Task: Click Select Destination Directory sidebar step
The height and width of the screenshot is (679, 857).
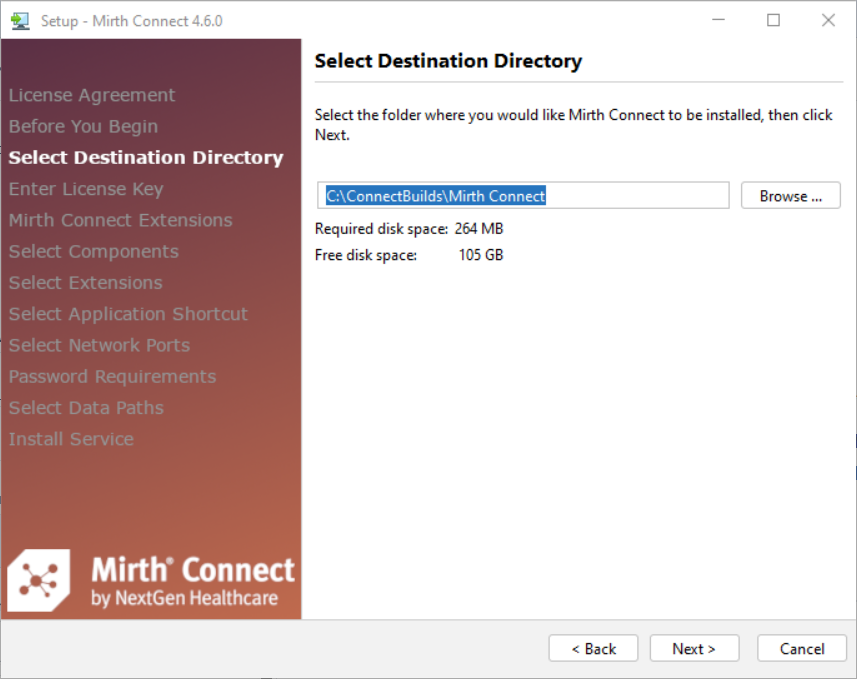Action: click(x=146, y=157)
